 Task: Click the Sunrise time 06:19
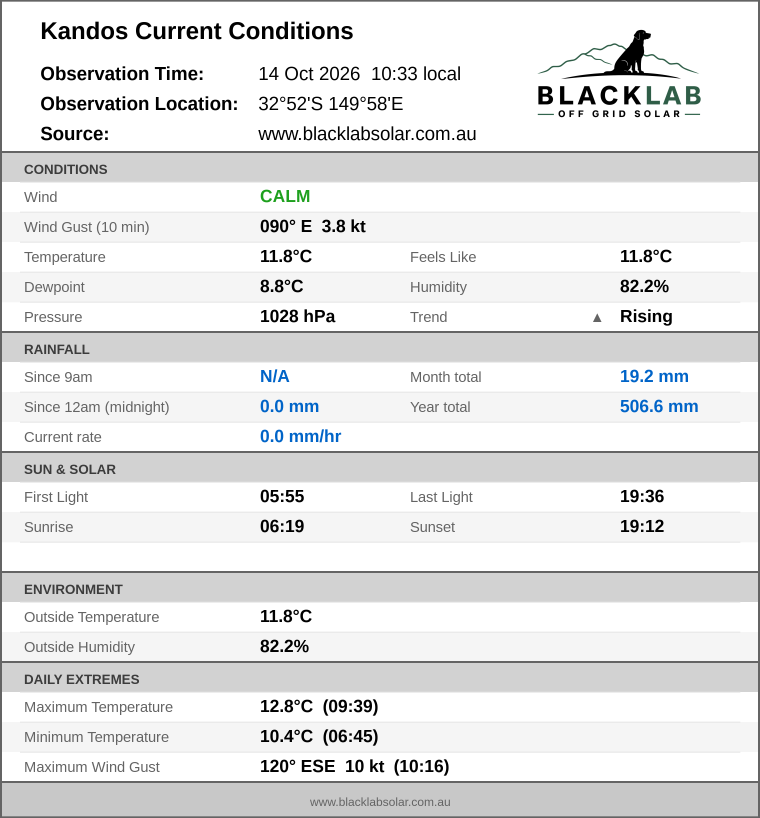282,526
